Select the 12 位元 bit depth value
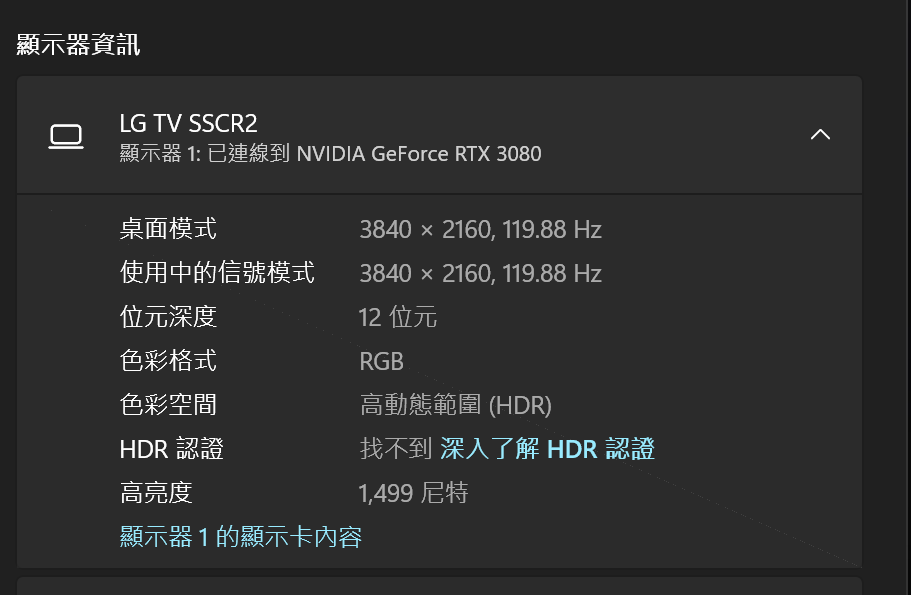Viewport: 911px width, 595px height. click(397, 317)
